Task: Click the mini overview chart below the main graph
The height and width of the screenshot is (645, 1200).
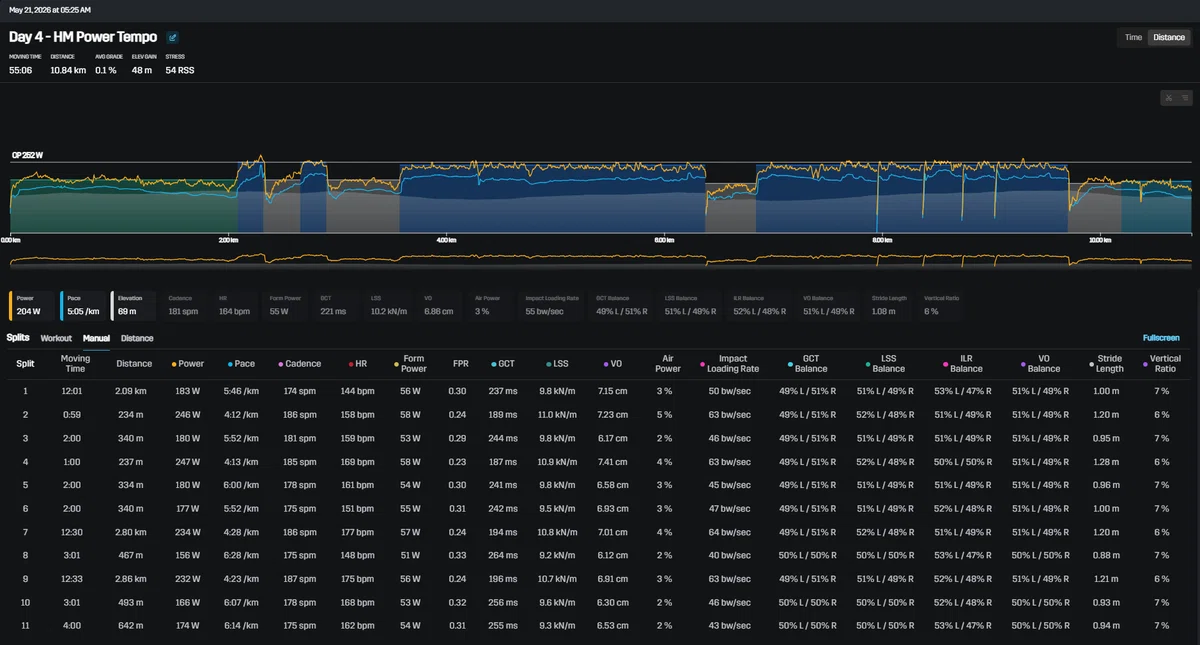Action: pyautogui.click(x=600, y=260)
